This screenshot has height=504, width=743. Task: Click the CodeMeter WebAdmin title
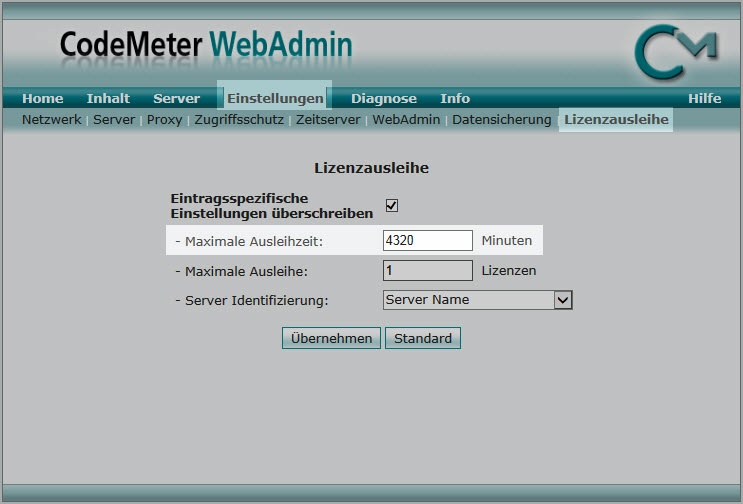coord(206,45)
